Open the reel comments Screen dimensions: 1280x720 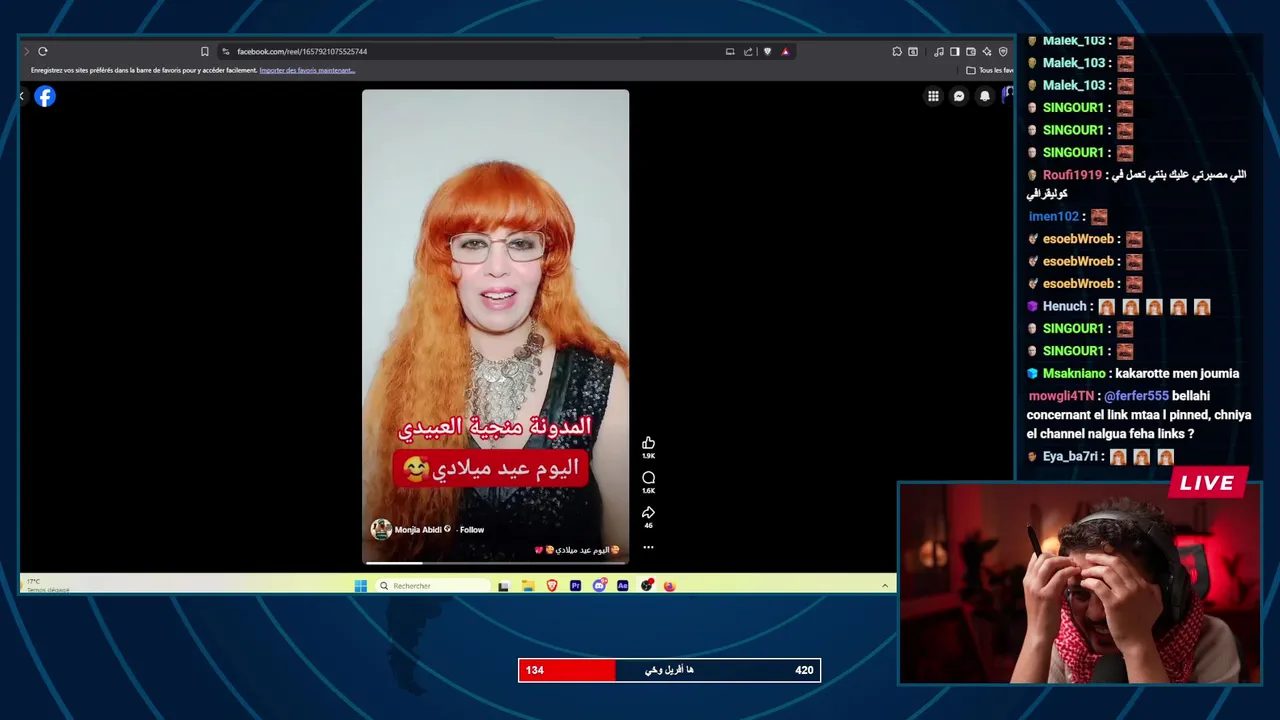(x=648, y=478)
